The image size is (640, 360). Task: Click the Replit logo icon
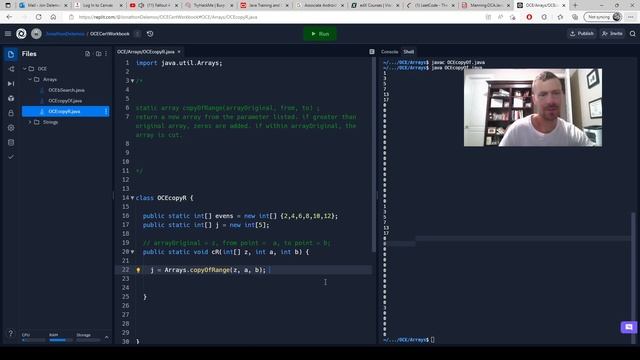coord(21,34)
